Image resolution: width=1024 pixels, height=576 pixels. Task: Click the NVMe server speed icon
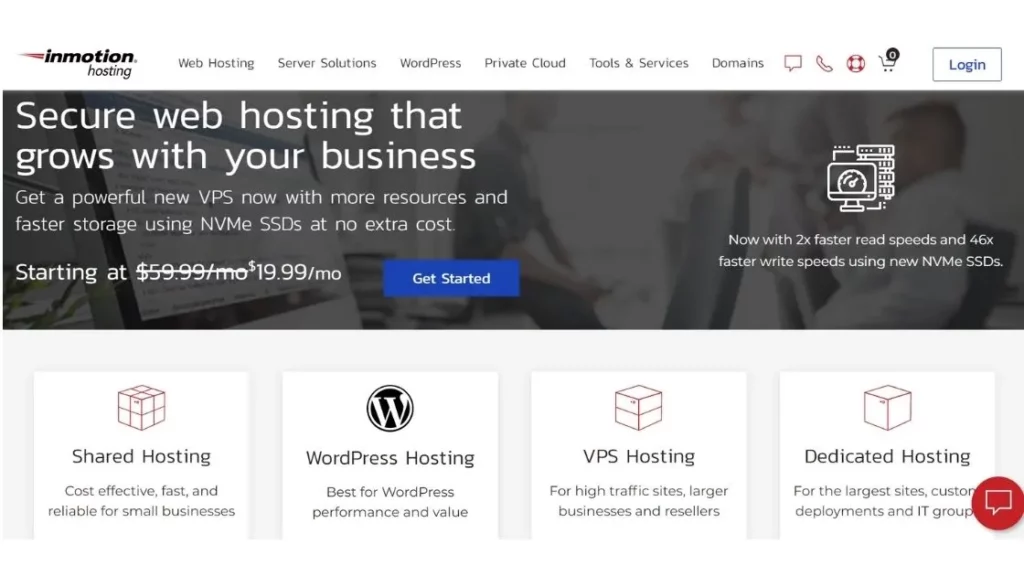[x=861, y=178]
